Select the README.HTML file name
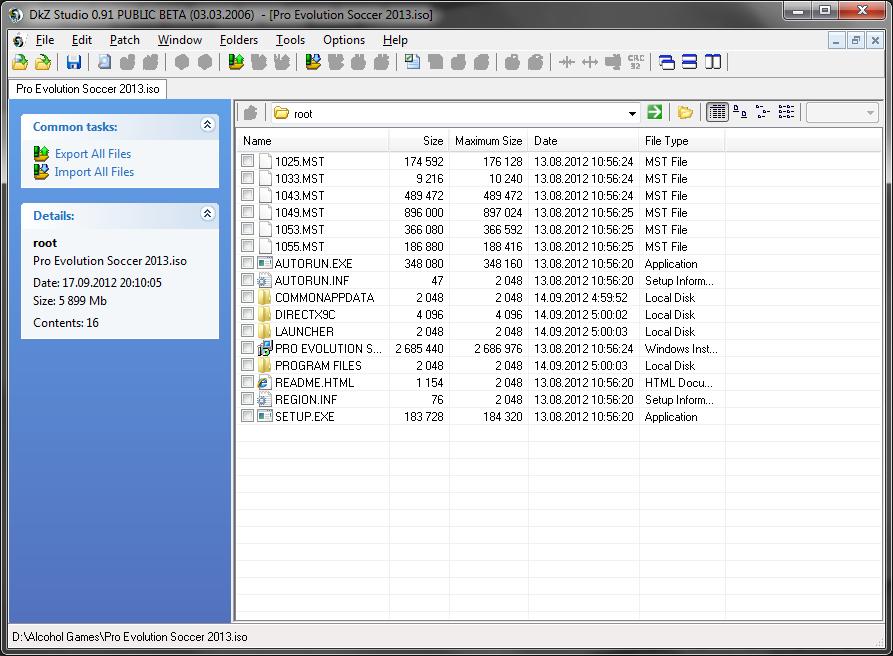Image resolution: width=893 pixels, height=656 pixels. pos(314,383)
